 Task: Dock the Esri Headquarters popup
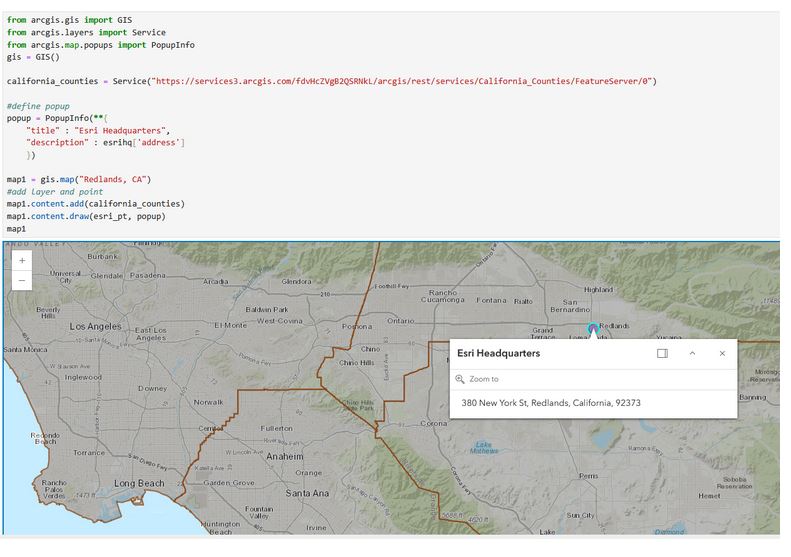662,354
